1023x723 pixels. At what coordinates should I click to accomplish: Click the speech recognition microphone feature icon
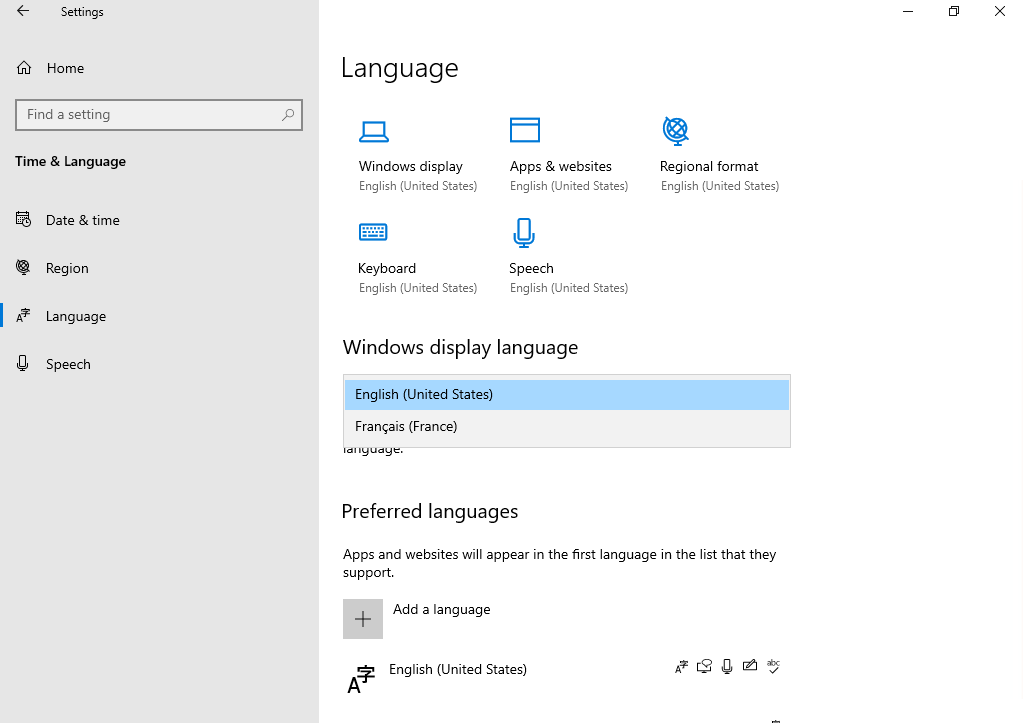(727, 666)
